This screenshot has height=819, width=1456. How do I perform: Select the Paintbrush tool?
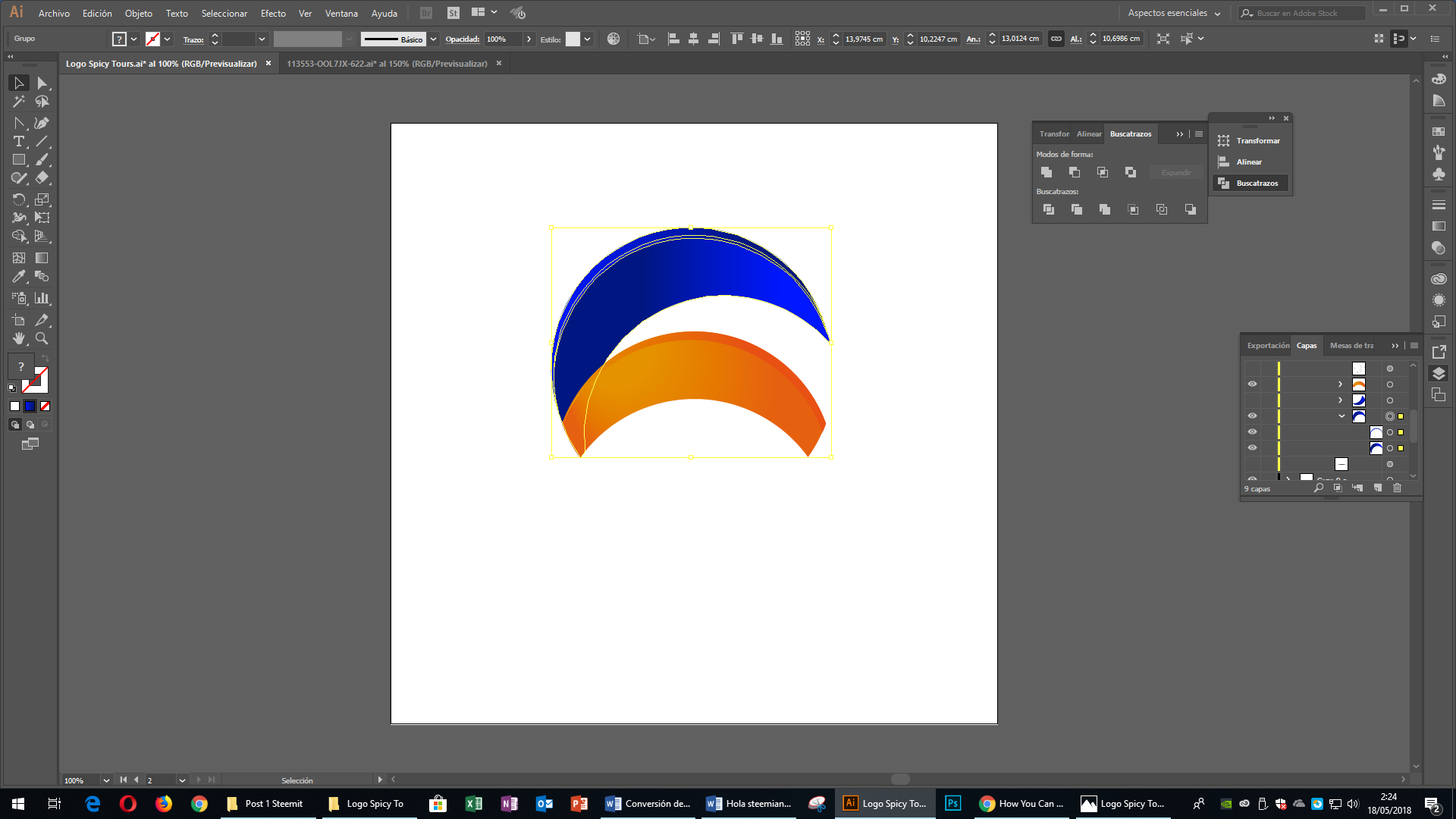click(42, 160)
